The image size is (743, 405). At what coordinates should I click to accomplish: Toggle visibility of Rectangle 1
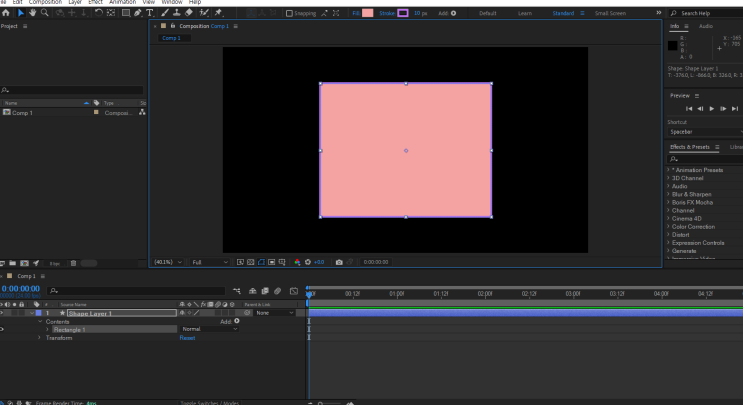pos(3,329)
